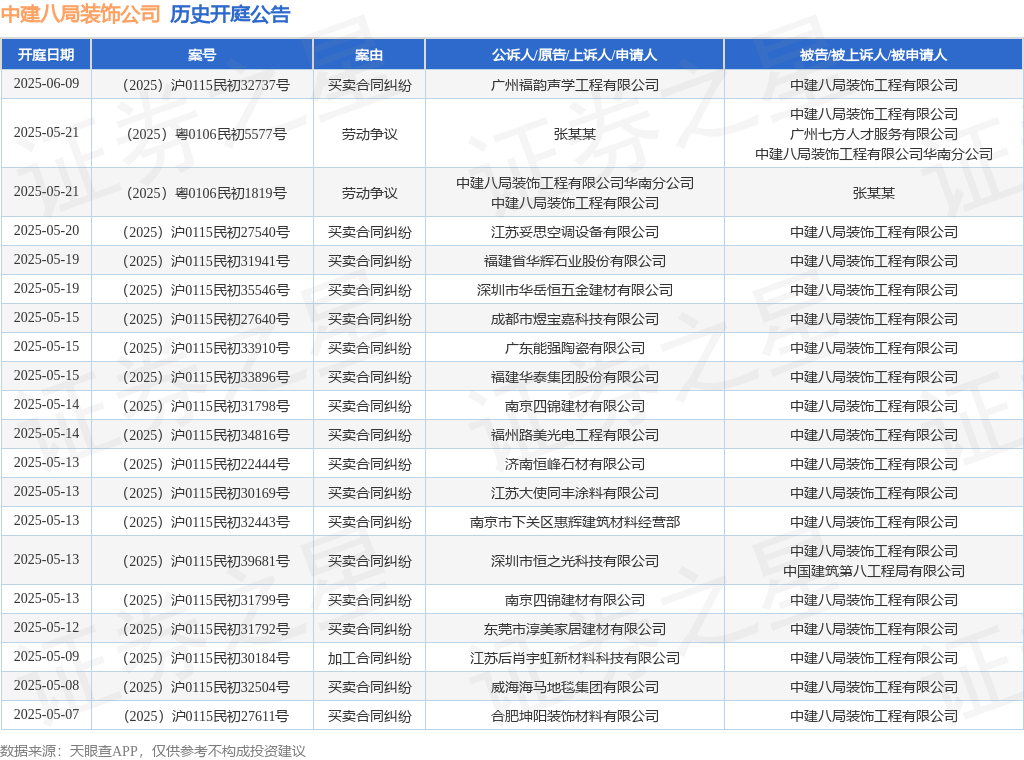Select case number 沪0115民初32737号
The width and height of the screenshot is (1024, 760).
click(206, 85)
